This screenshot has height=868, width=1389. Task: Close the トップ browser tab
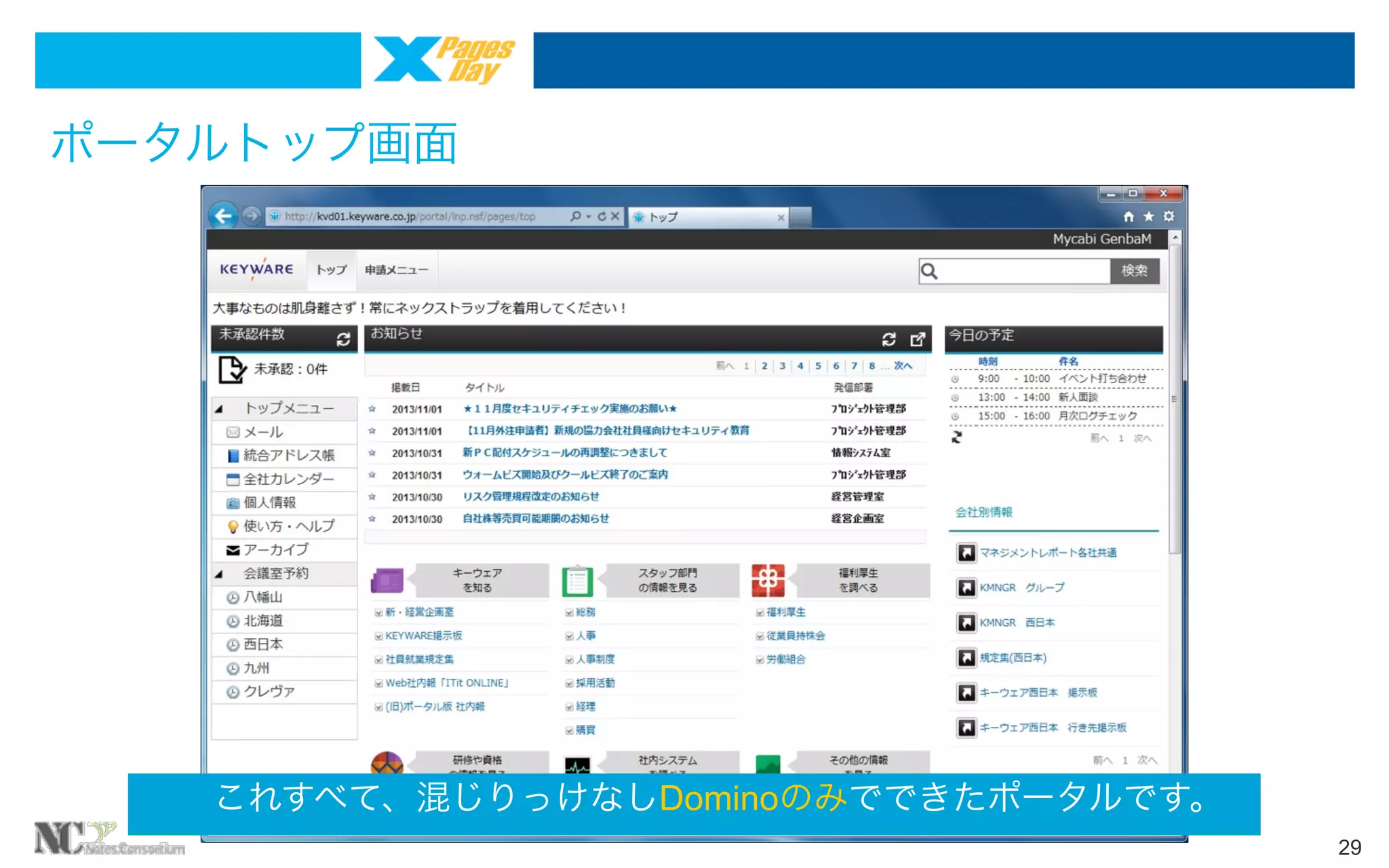pos(781,218)
